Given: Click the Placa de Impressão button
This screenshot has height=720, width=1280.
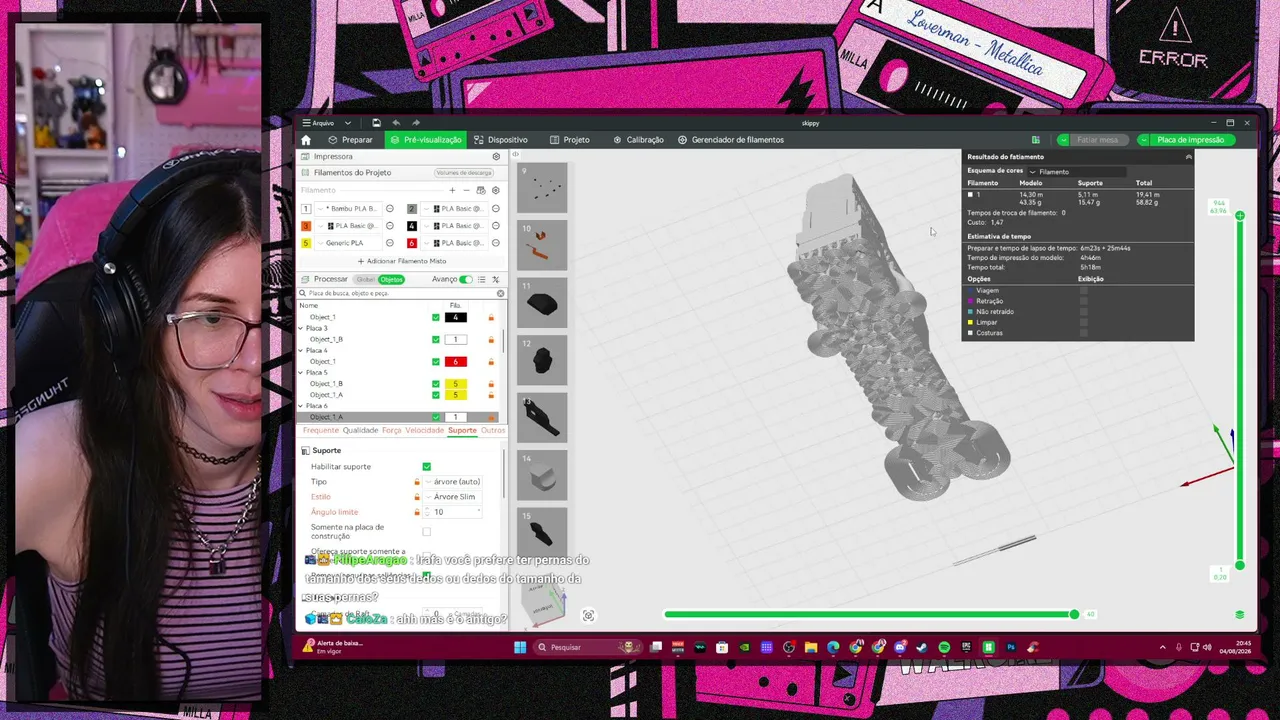Looking at the screenshot, I should pos(1191,140).
